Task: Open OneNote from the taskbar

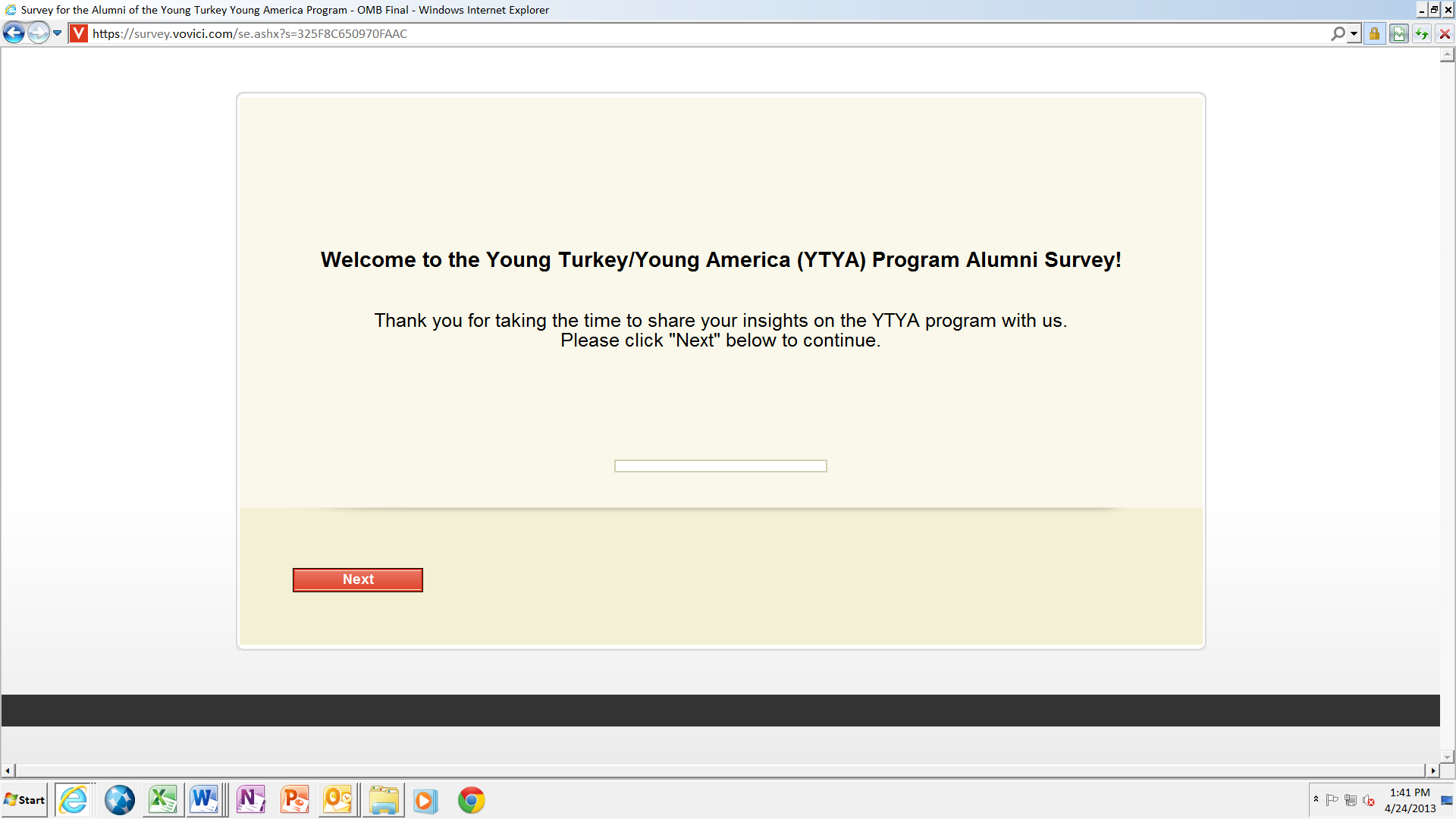Action: 250,800
